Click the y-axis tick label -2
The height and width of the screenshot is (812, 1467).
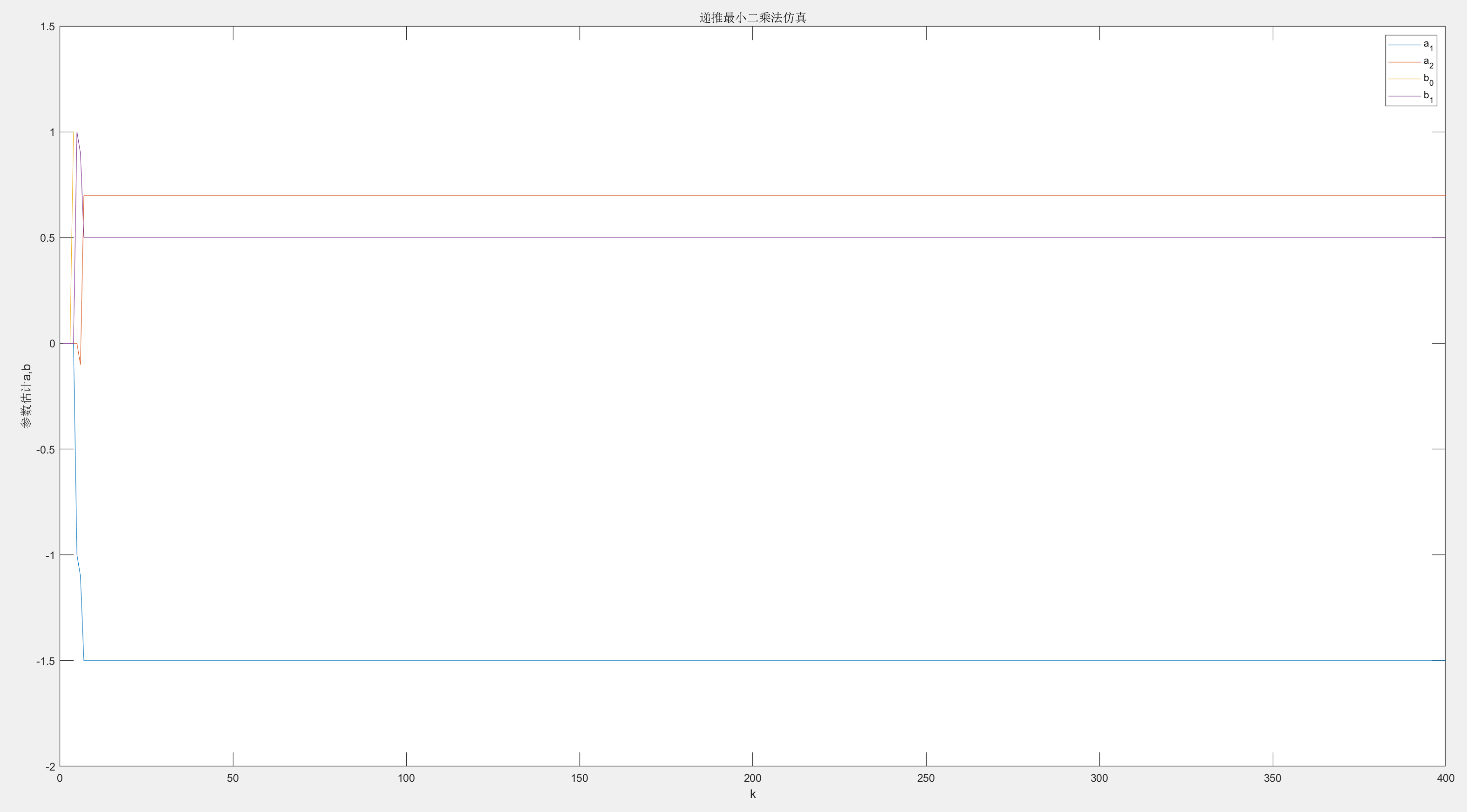(x=50, y=766)
